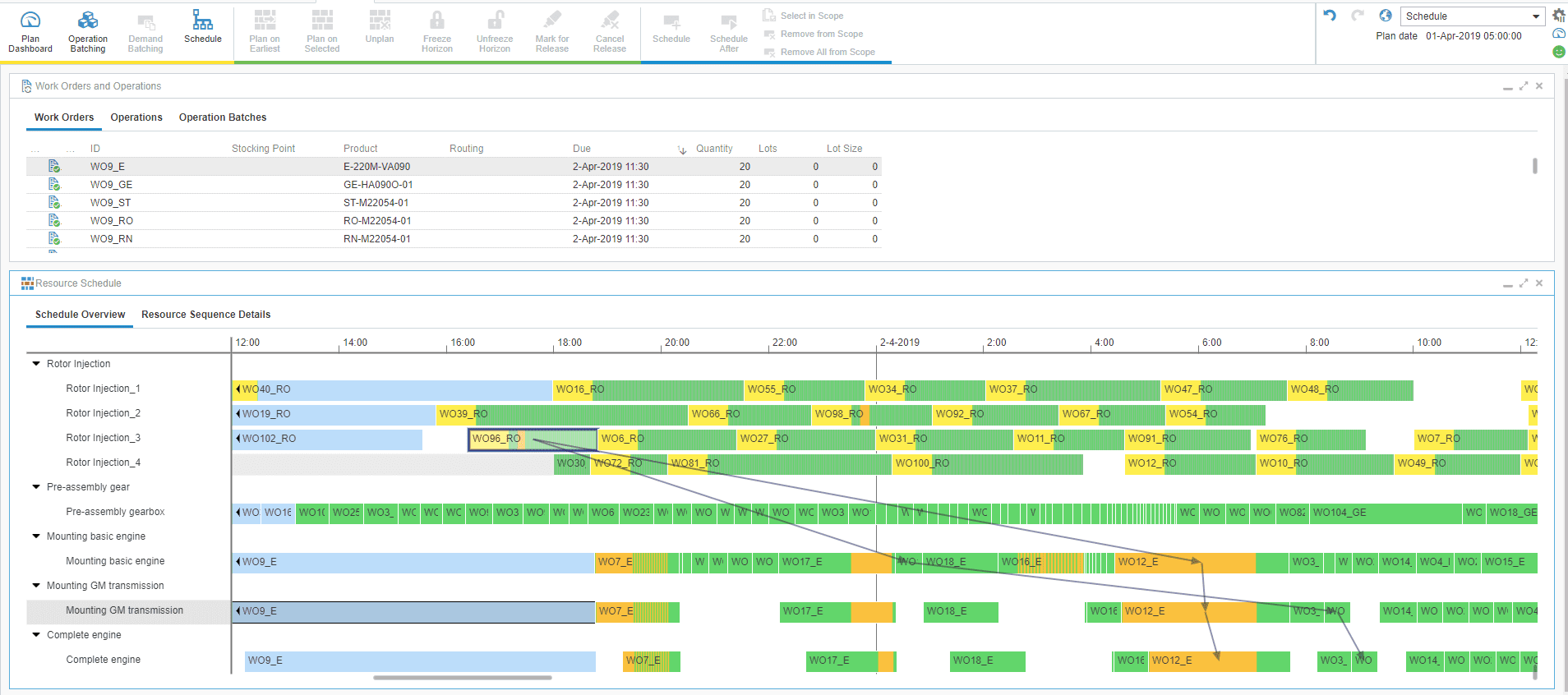Screen dimensions: 1568x695
Task: Switch to the Operations tab
Action: tap(136, 117)
